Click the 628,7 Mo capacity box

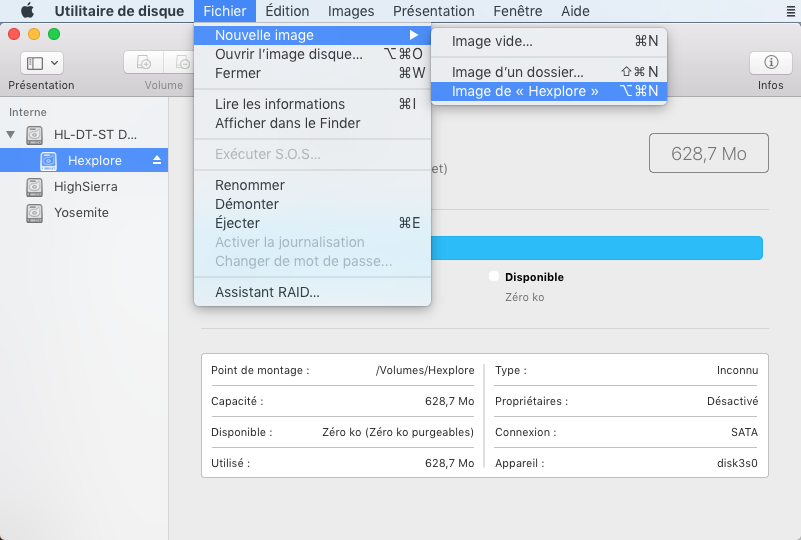click(x=709, y=153)
